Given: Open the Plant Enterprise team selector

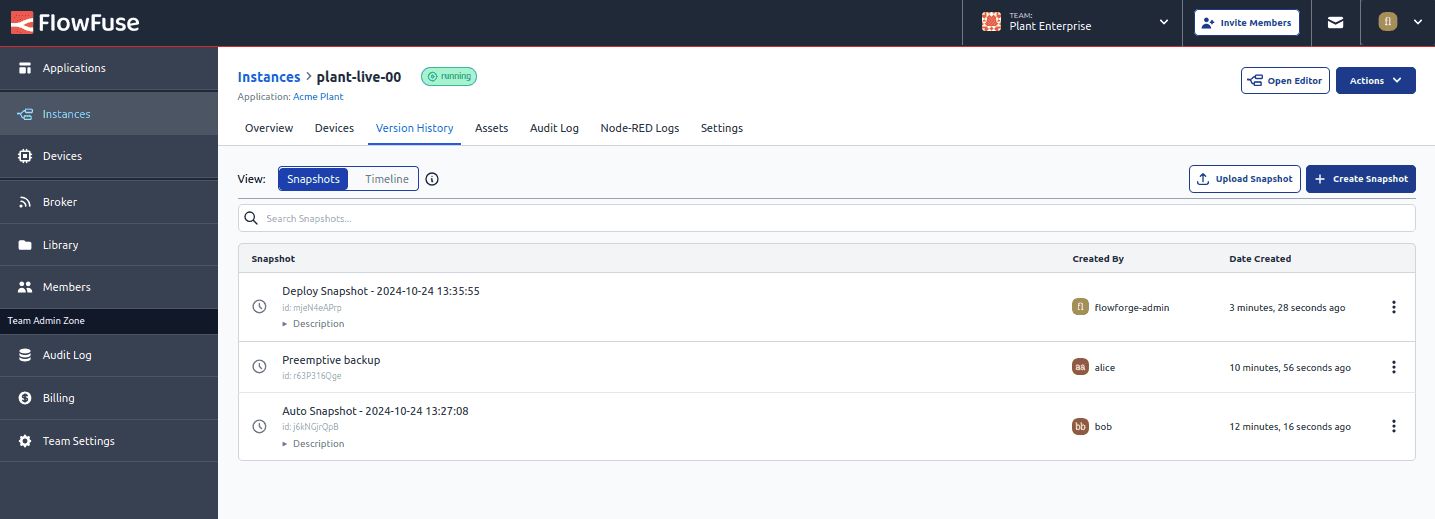Looking at the screenshot, I should click(x=1075, y=22).
